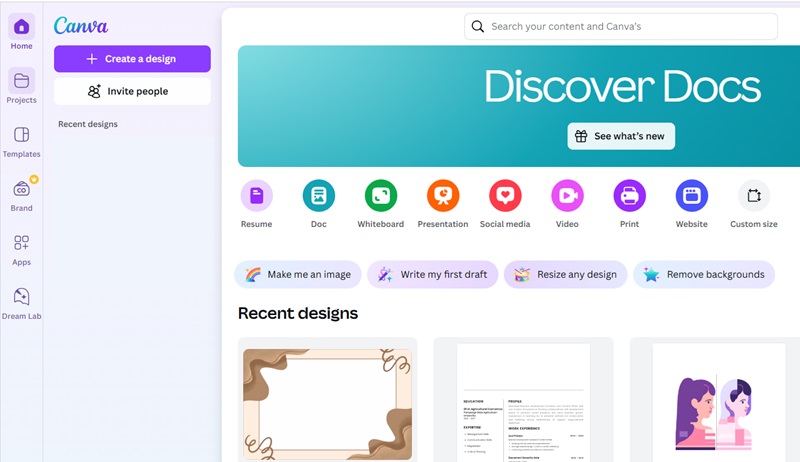Open the Projects folder icon
The image size is (800, 462).
point(21,81)
